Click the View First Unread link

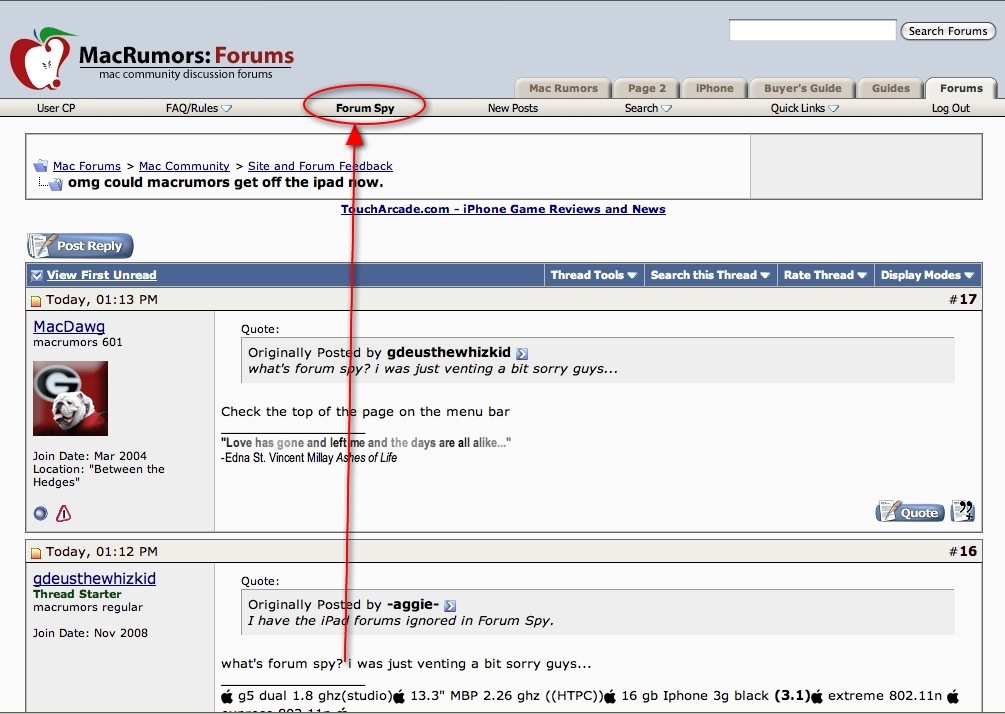click(x=101, y=275)
